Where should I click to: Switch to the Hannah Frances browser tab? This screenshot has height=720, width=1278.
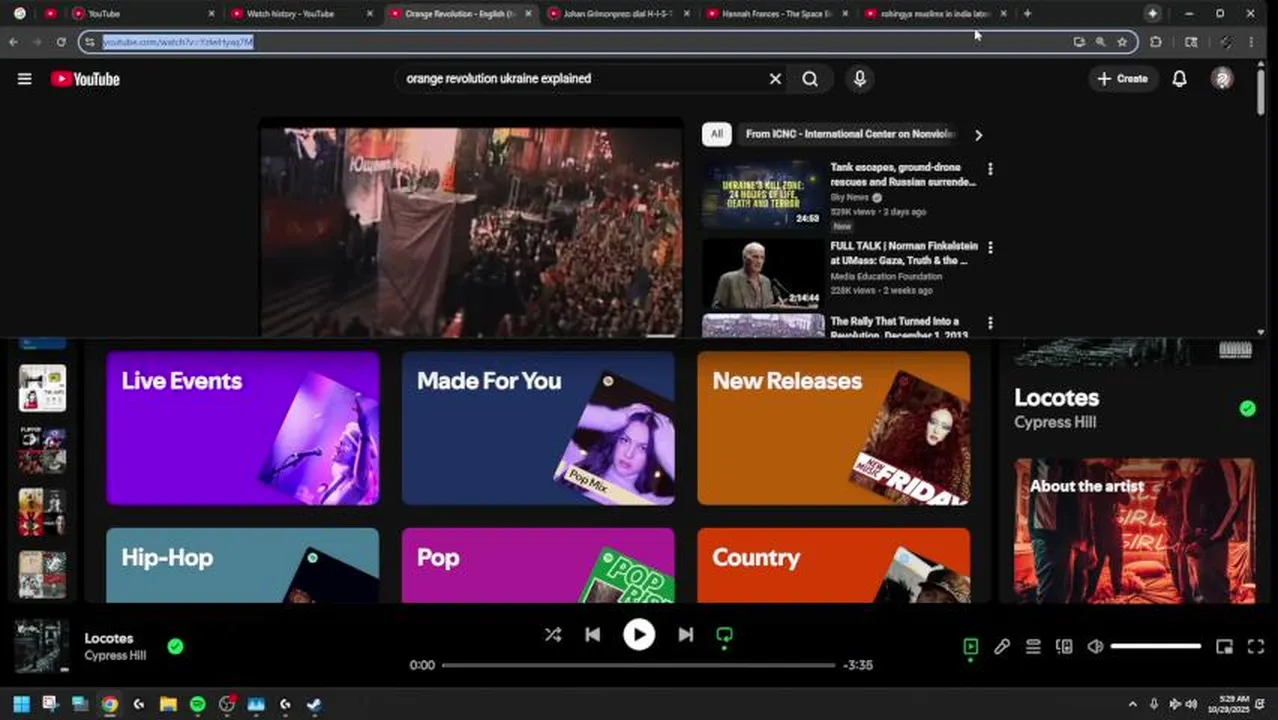pyautogui.click(x=776, y=14)
